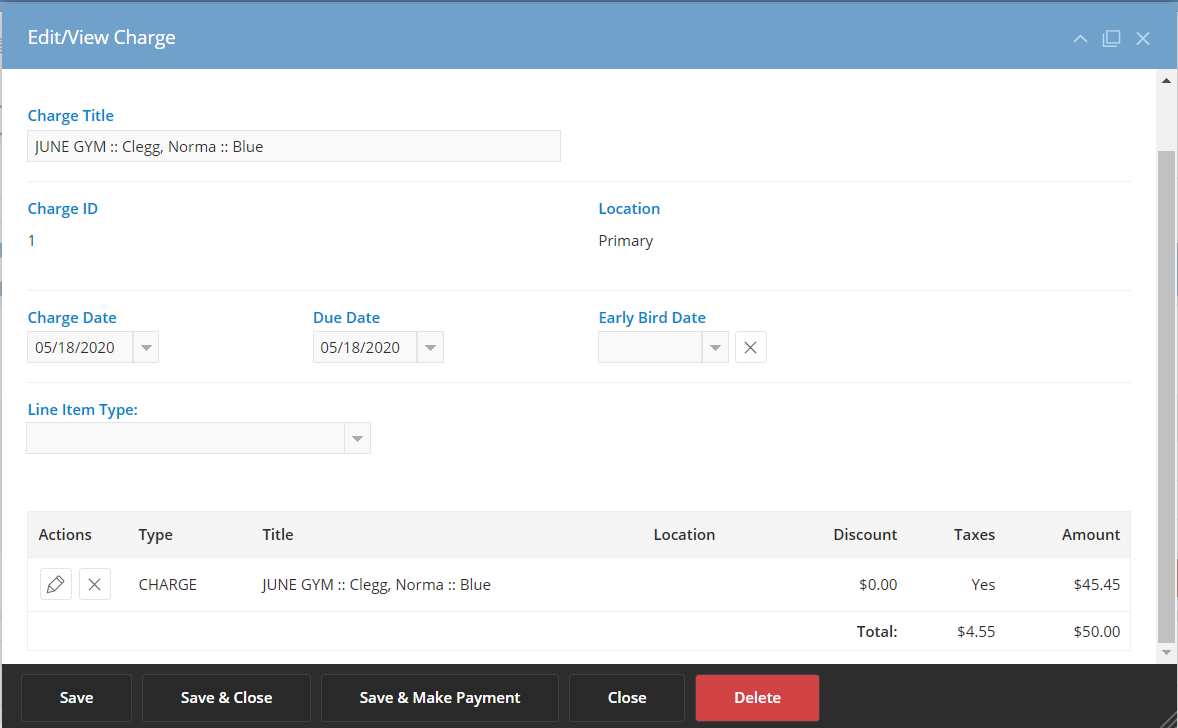Viewport: 1178px width, 728px height.
Task: Click the Close button at bottom
Action: click(627, 697)
